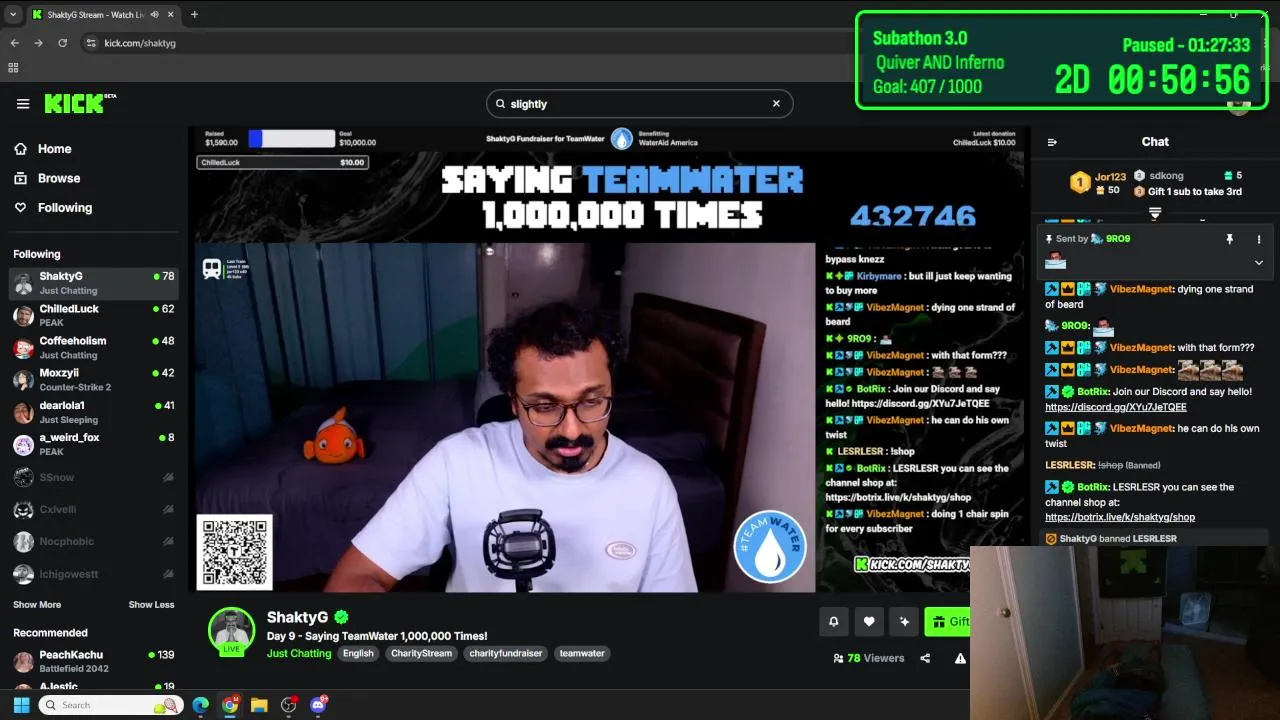Toggle the heart follow button
The image size is (1280, 720).
(x=869, y=622)
